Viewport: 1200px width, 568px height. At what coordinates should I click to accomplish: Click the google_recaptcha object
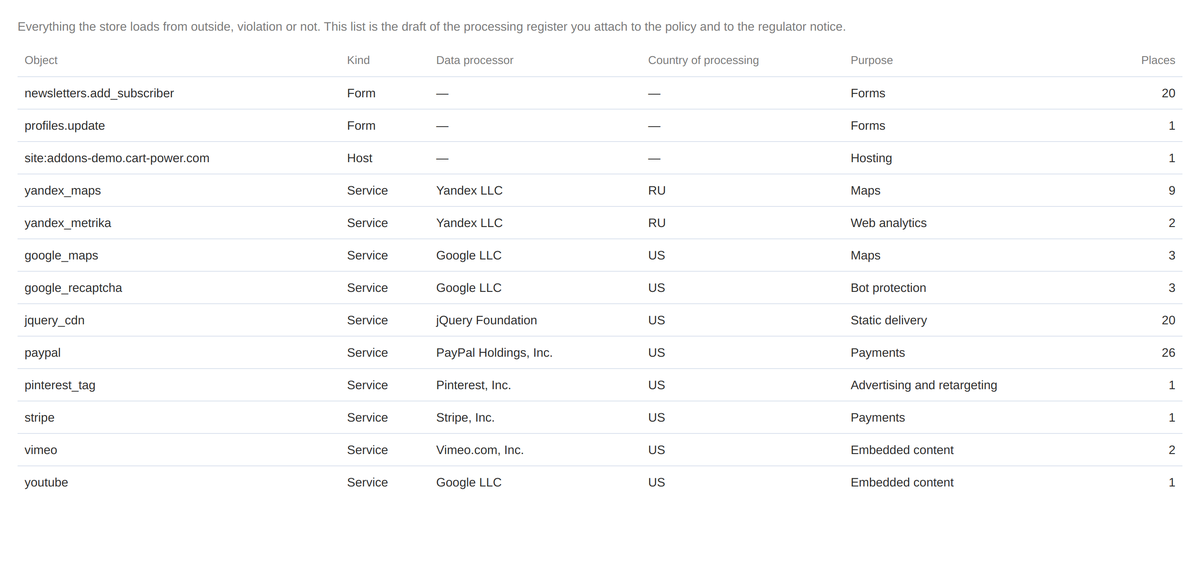[x=73, y=288]
